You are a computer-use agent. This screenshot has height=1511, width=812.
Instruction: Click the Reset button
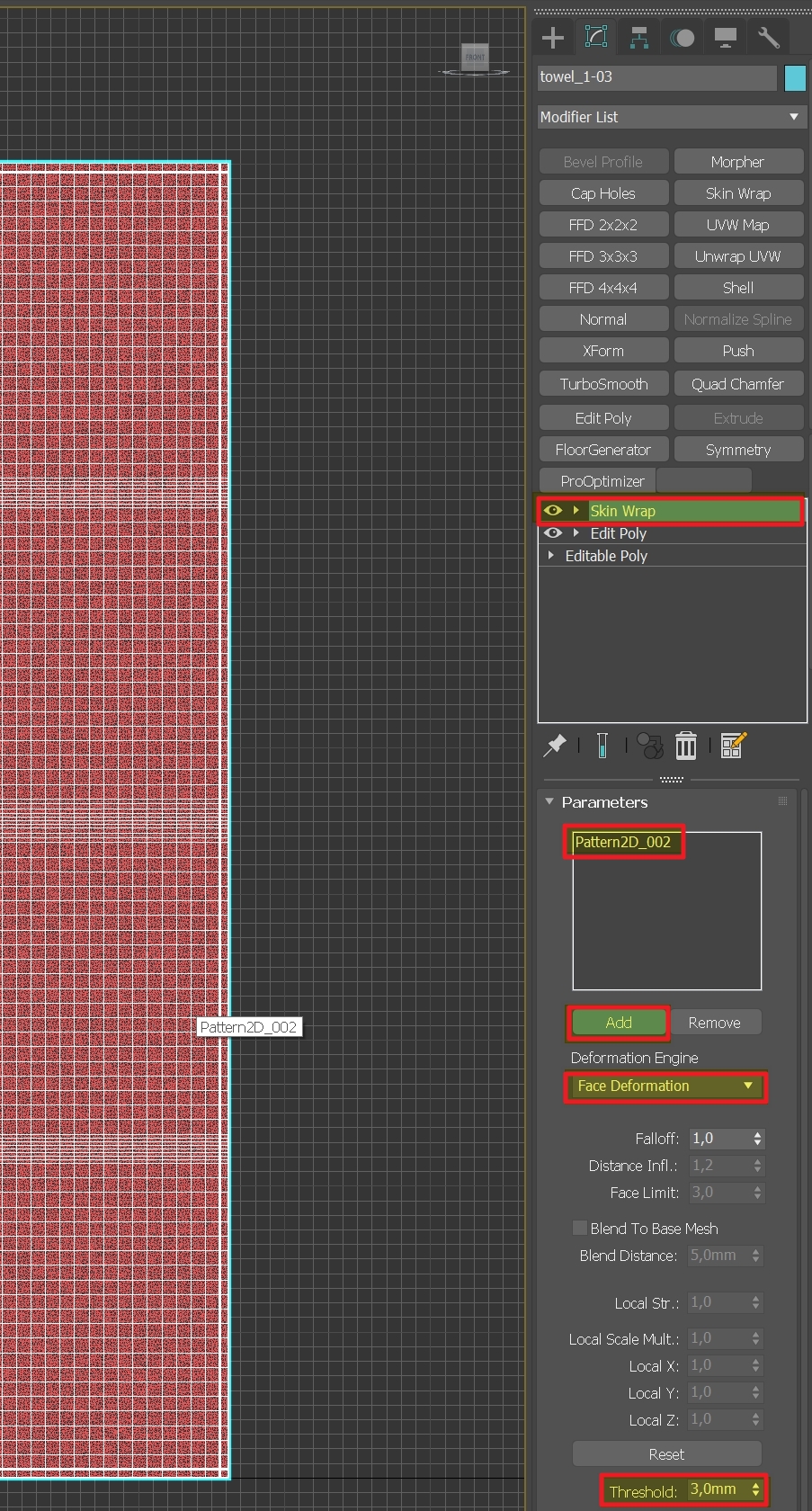coord(666,1454)
